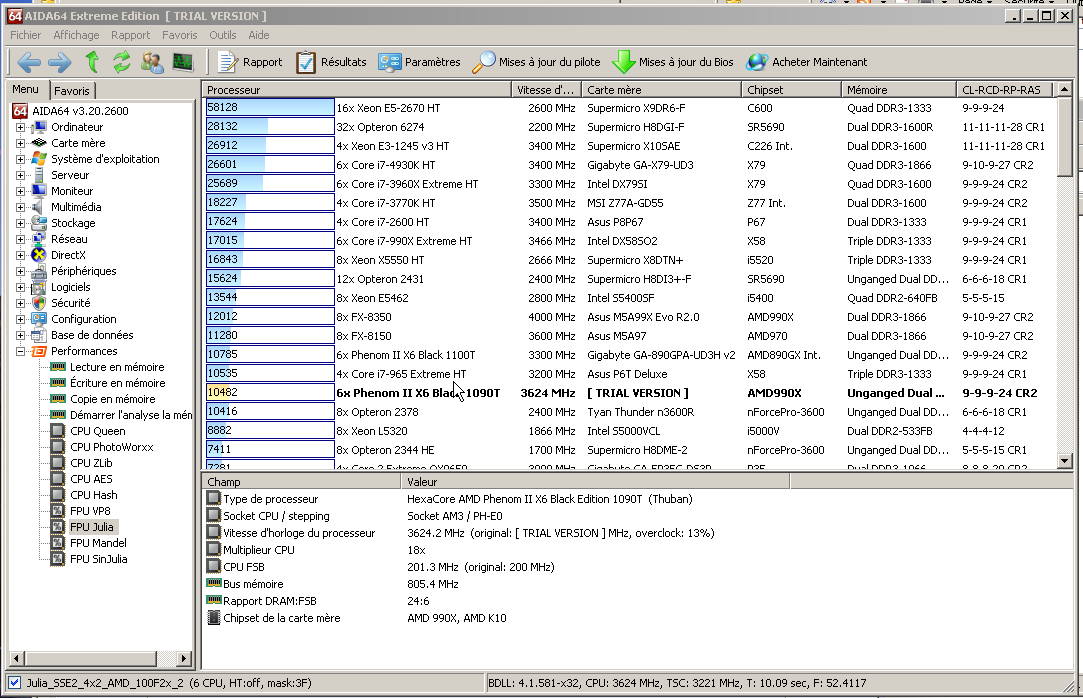1083x698 pixels.
Task: Select Écriture en mémoire benchmark
Action: pyautogui.click(x=117, y=383)
